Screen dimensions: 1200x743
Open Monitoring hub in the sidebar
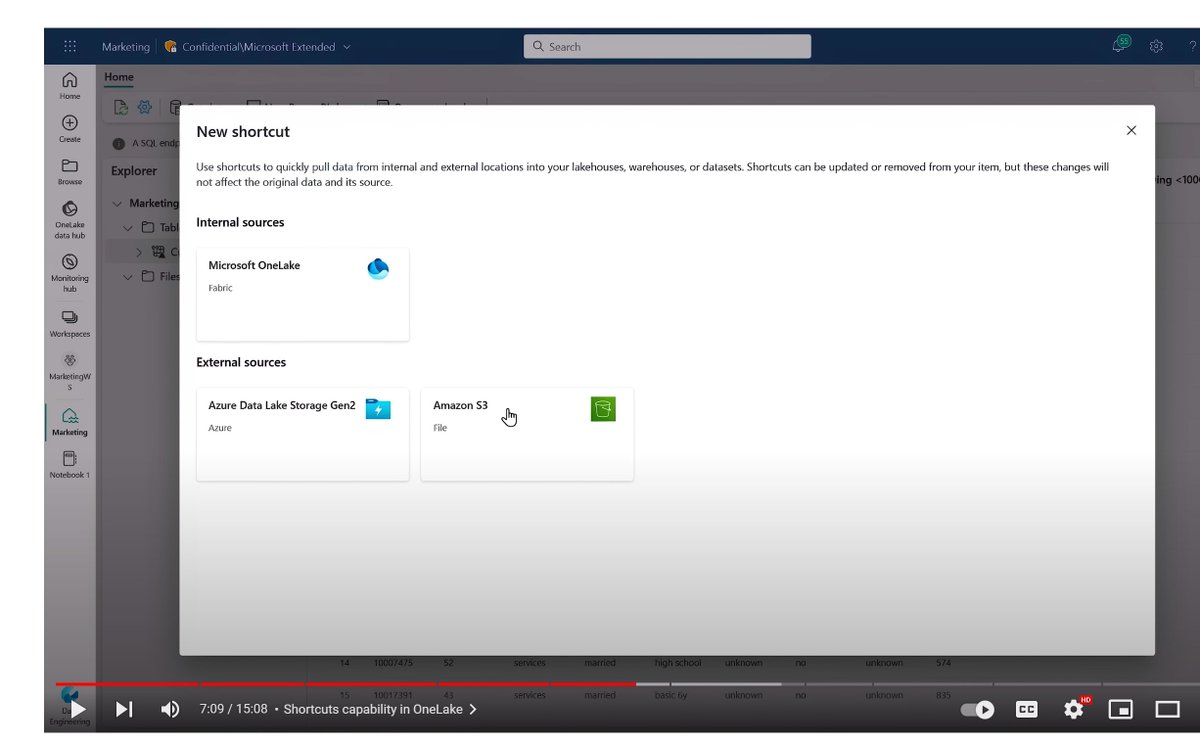(70, 272)
